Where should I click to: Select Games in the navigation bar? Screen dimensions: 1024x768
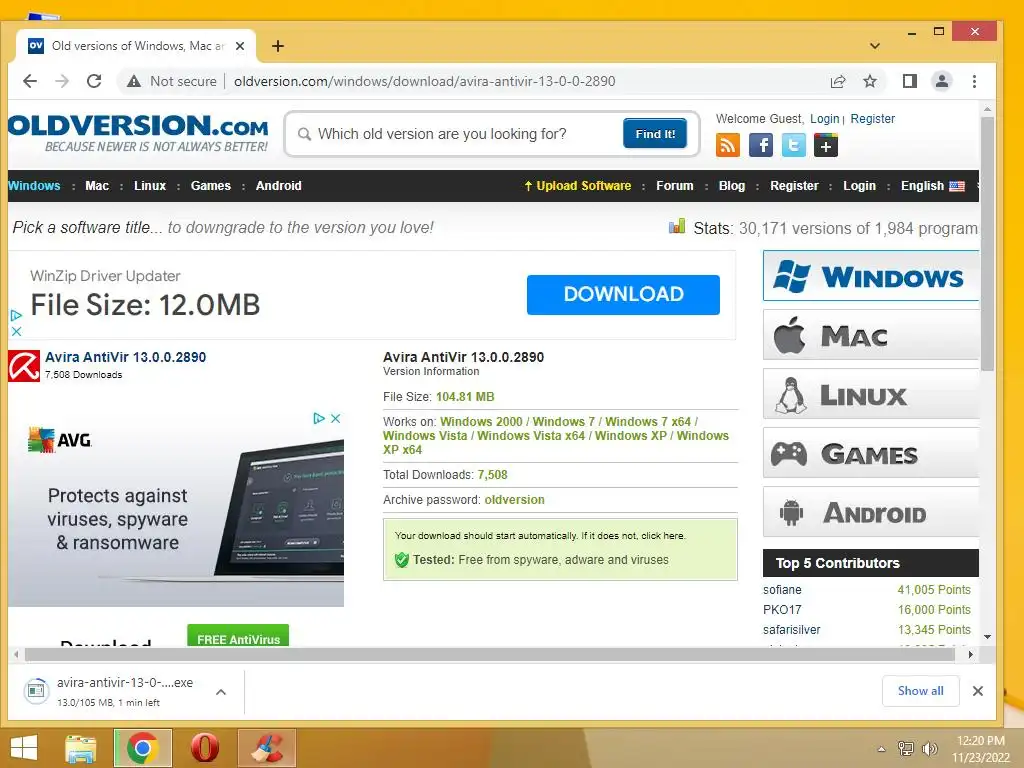click(210, 185)
